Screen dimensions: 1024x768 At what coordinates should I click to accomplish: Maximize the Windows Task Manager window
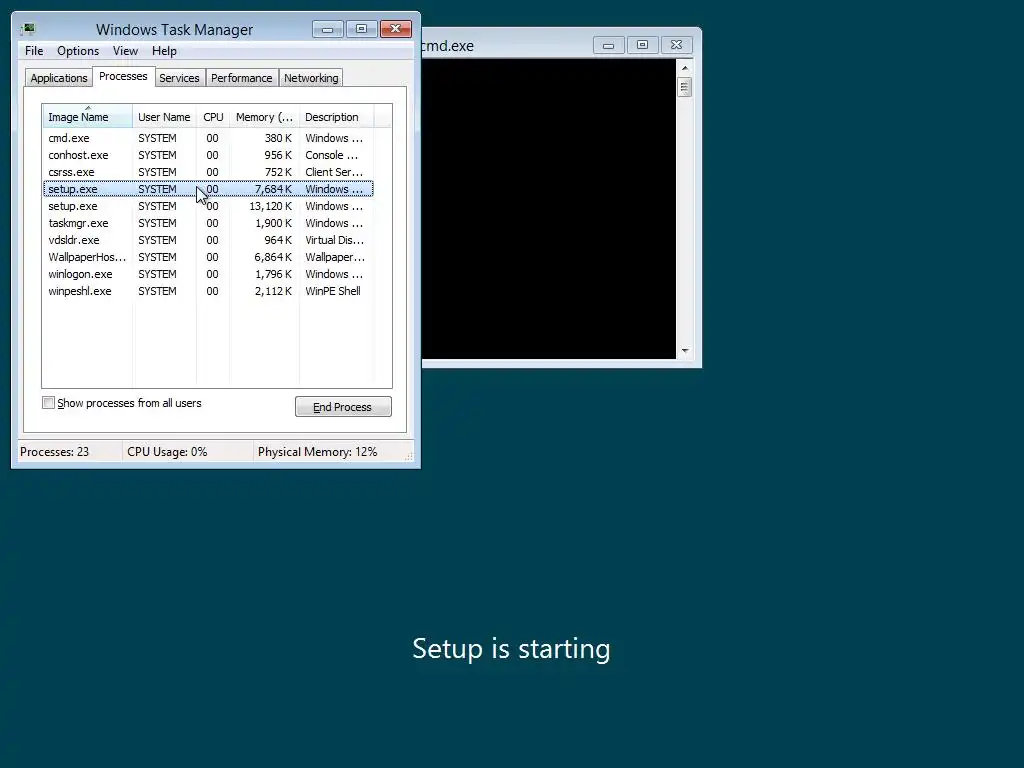[361, 29]
